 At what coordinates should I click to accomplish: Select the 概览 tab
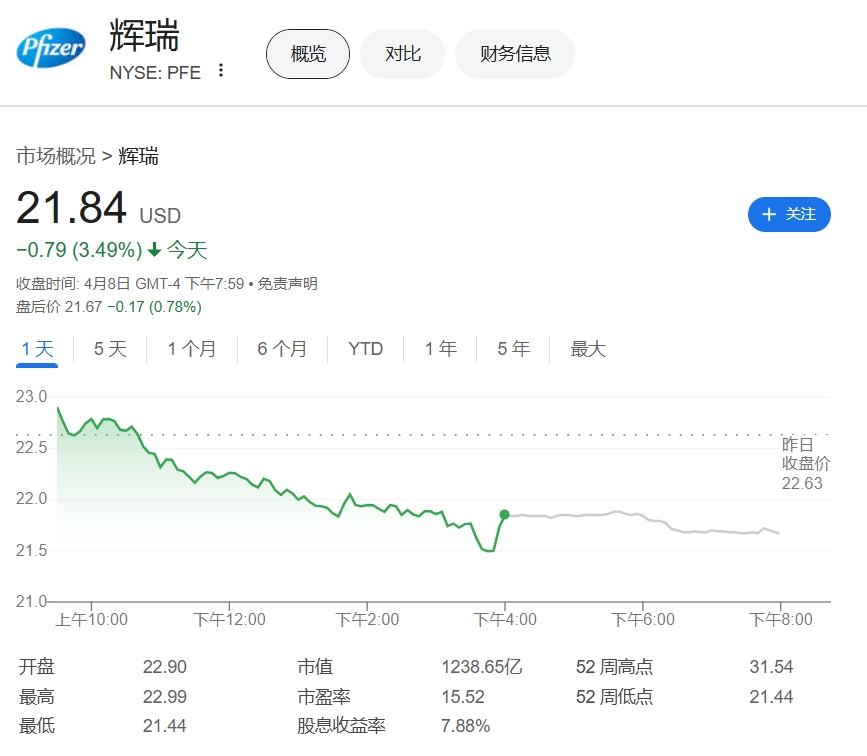click(308, 54)
